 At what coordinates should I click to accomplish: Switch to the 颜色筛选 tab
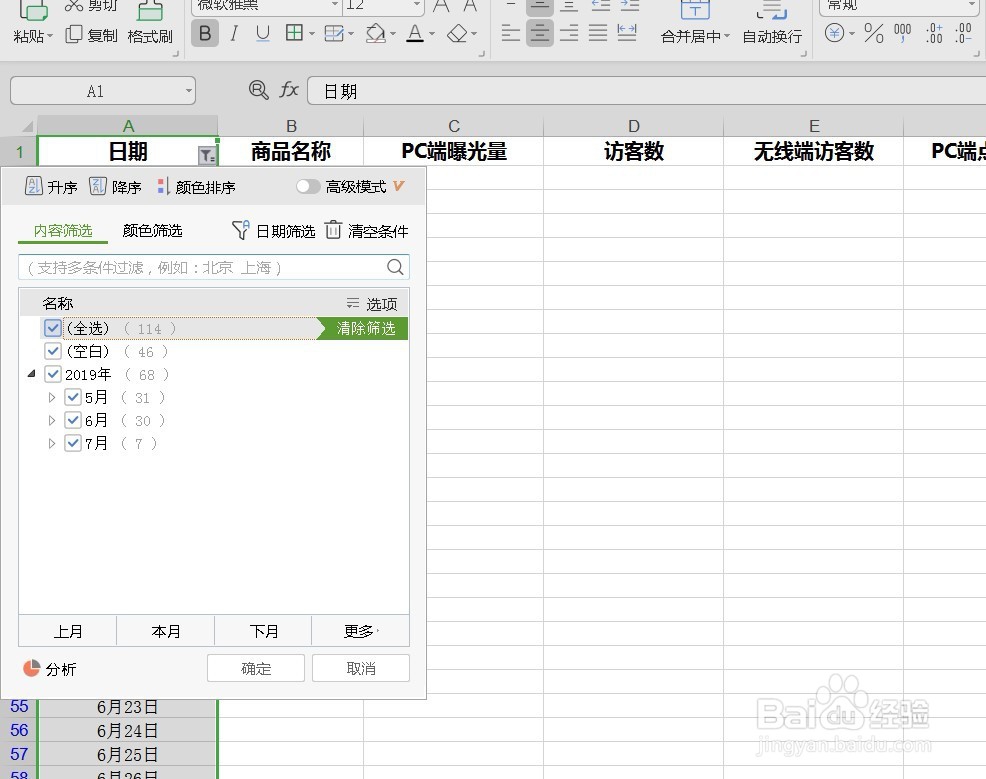coord(152,230)
